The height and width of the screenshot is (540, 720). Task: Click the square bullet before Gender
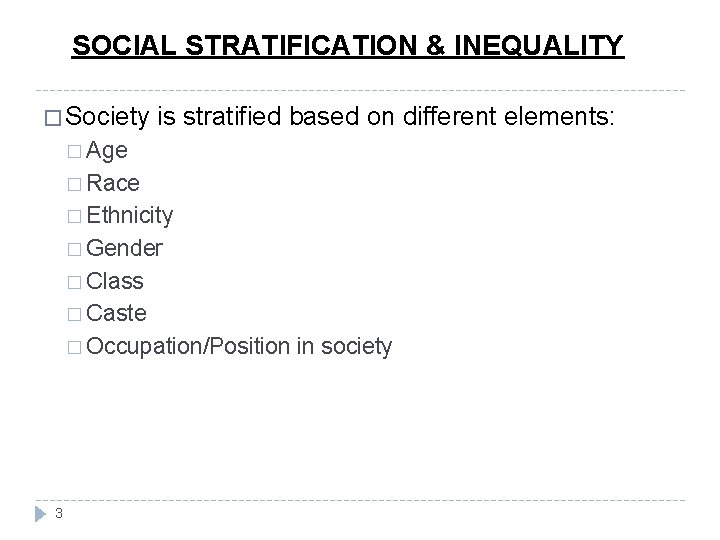point(74,250)
